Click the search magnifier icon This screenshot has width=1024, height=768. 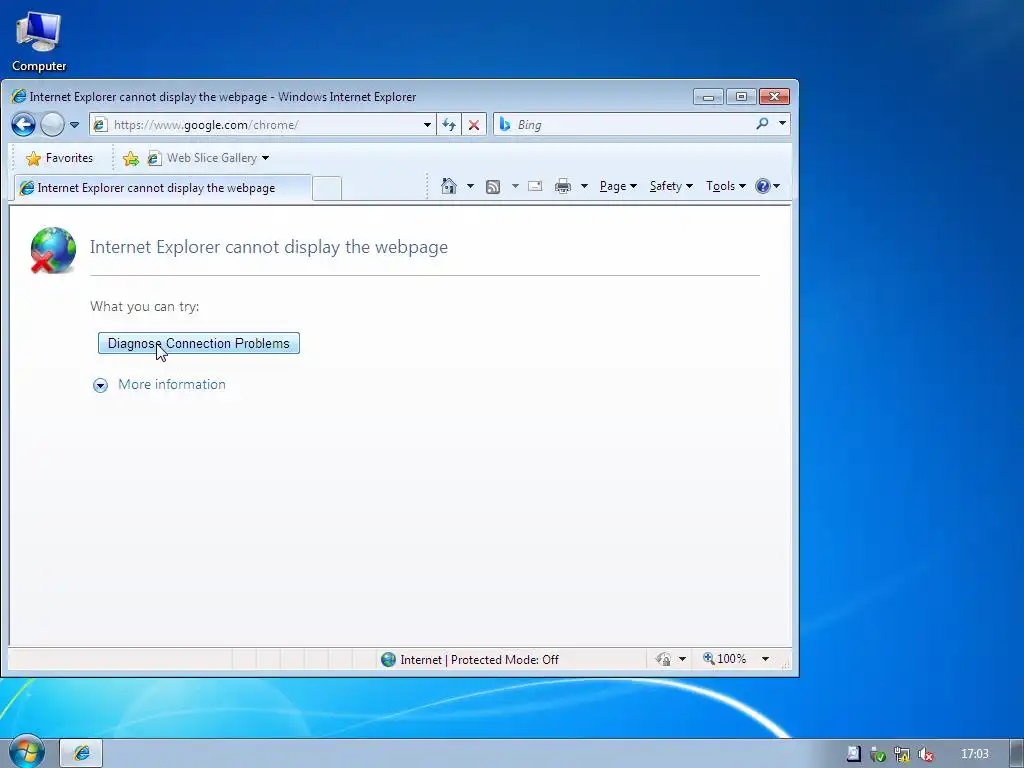click(x=762, y=123)
